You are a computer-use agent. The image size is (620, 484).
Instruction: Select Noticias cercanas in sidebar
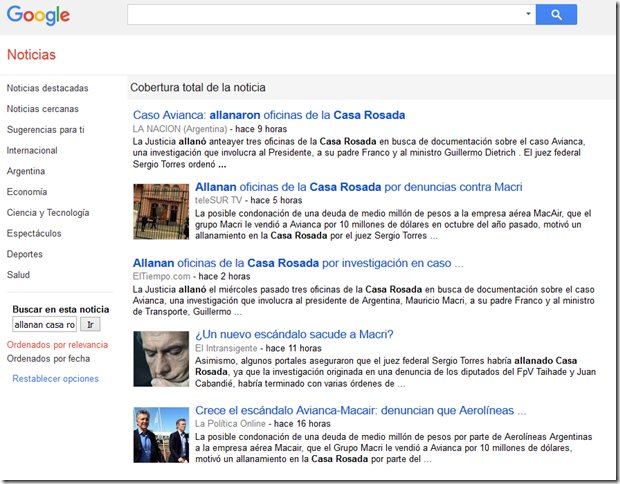(x=43, y=109)
